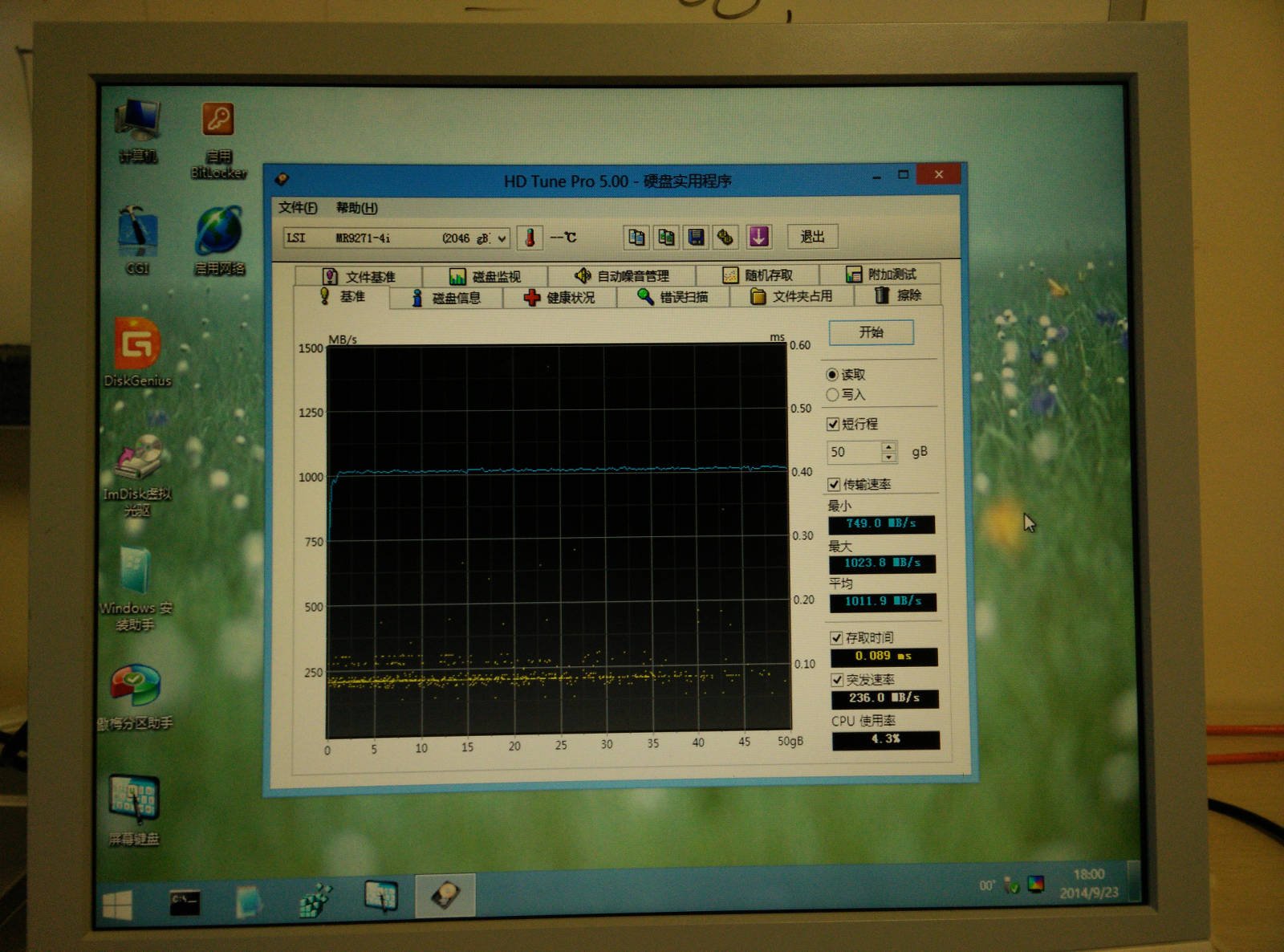Toggle the 突发速率 checkbox
The width and height of the screenshot is (1284, 952).
(x=837, y=680)
